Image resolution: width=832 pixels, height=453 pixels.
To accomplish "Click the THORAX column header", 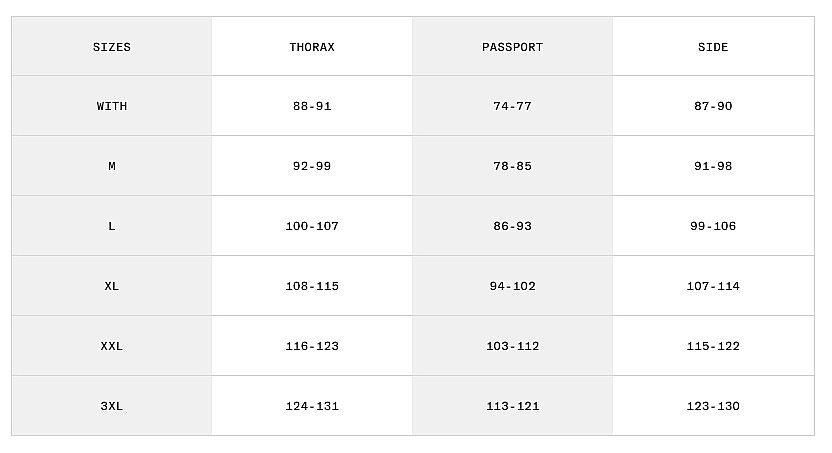I will click(x=312, y=47).
